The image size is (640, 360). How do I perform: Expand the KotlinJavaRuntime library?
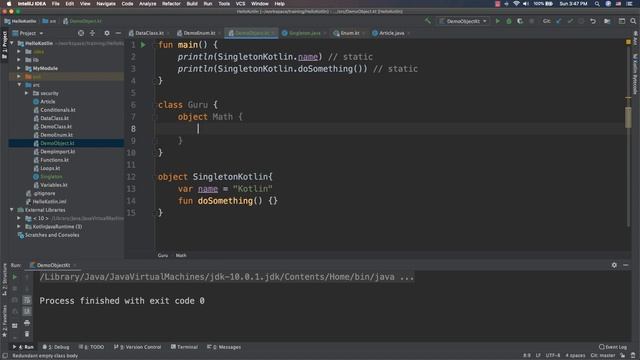coord(19,227)
